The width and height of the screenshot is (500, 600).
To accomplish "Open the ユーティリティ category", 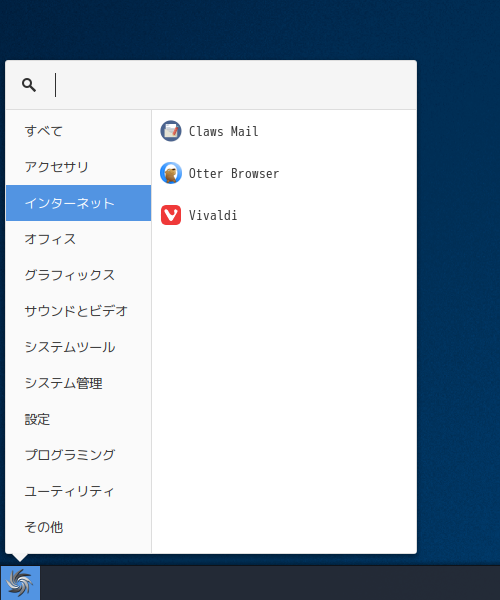I will point(78,491).
